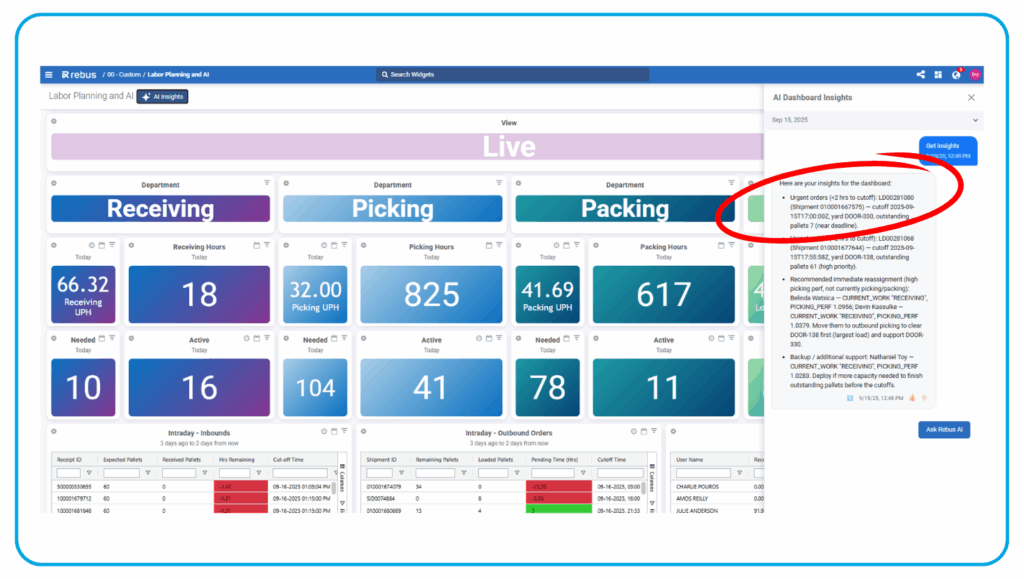
Task: Open the globe notifications icon
Action: pos(956,75)
